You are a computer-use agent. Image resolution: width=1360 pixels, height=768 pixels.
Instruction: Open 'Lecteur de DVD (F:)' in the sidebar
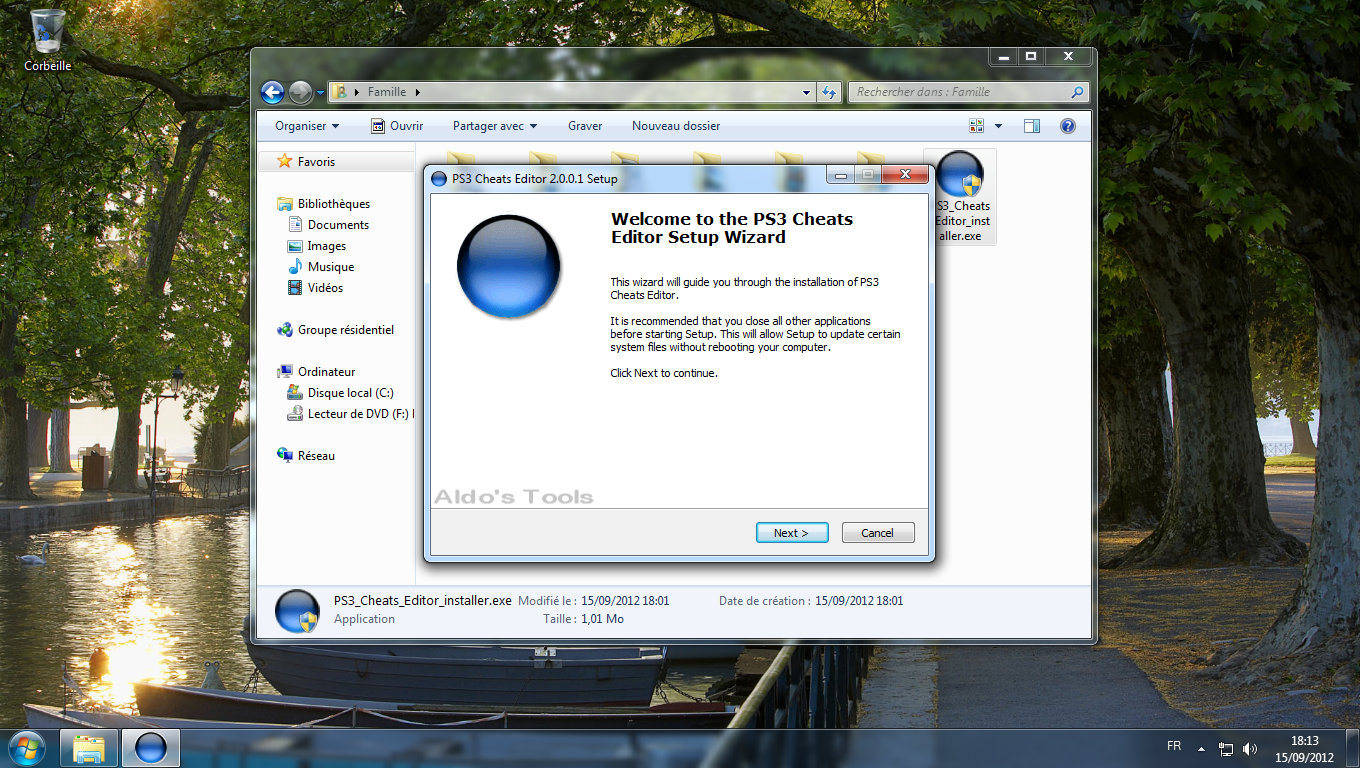[x=360, y=414]
